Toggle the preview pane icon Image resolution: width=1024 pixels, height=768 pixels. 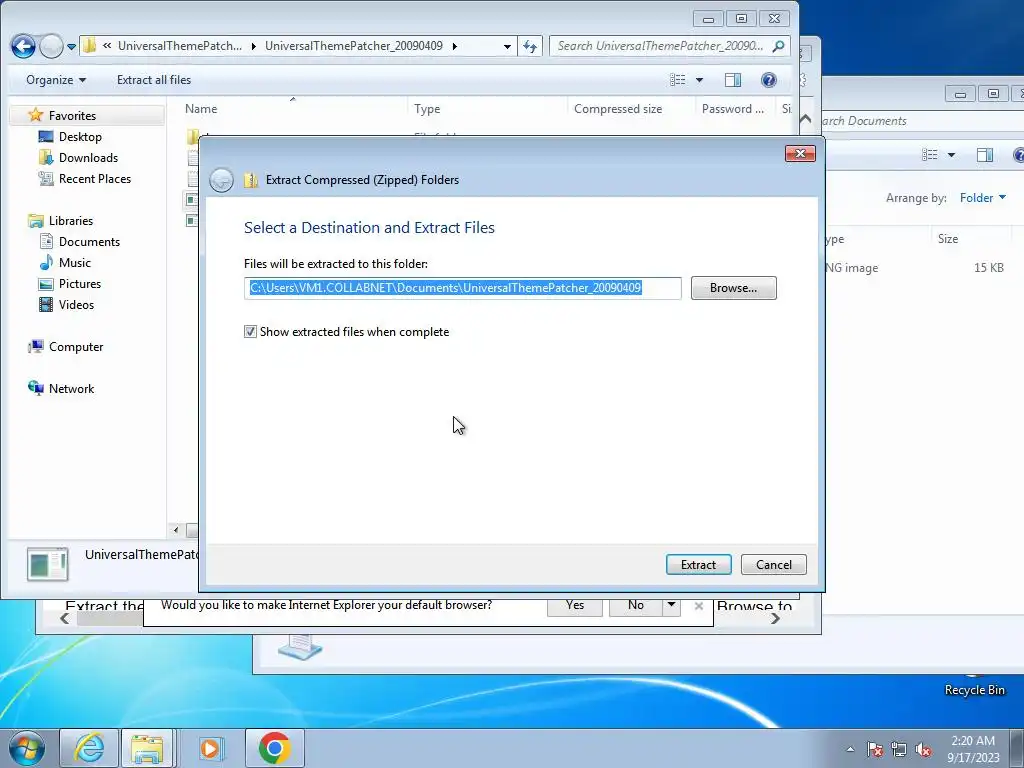(733, 80)
